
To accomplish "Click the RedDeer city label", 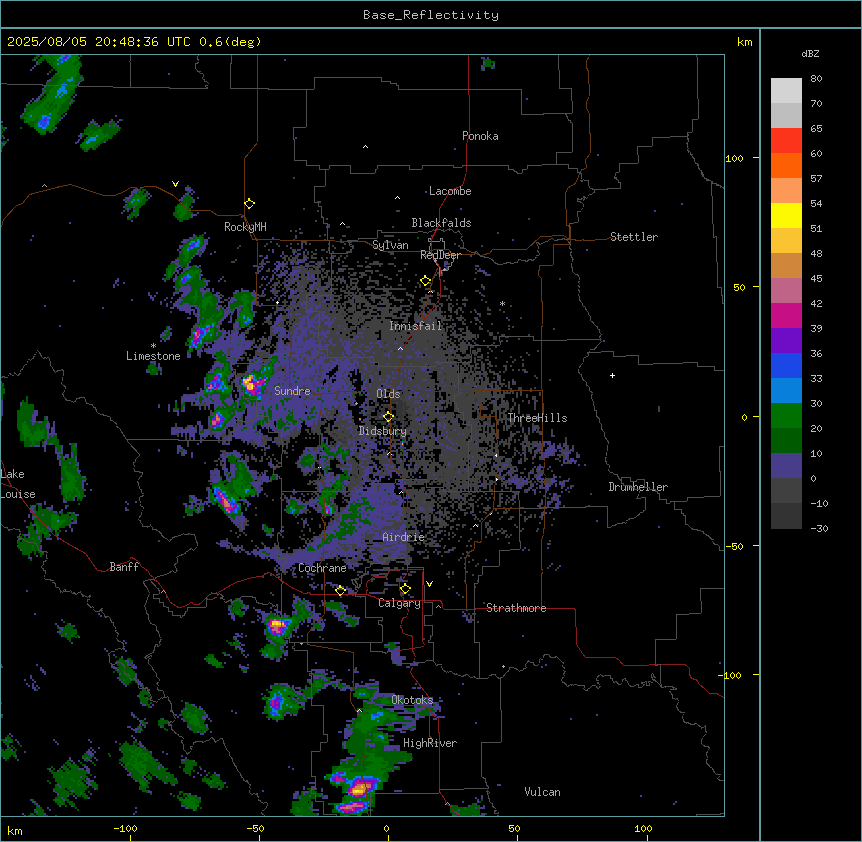I will 440,255.
